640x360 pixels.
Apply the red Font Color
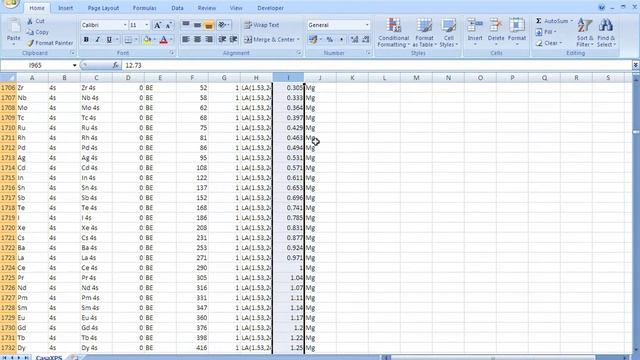click(x=164, y=40)
